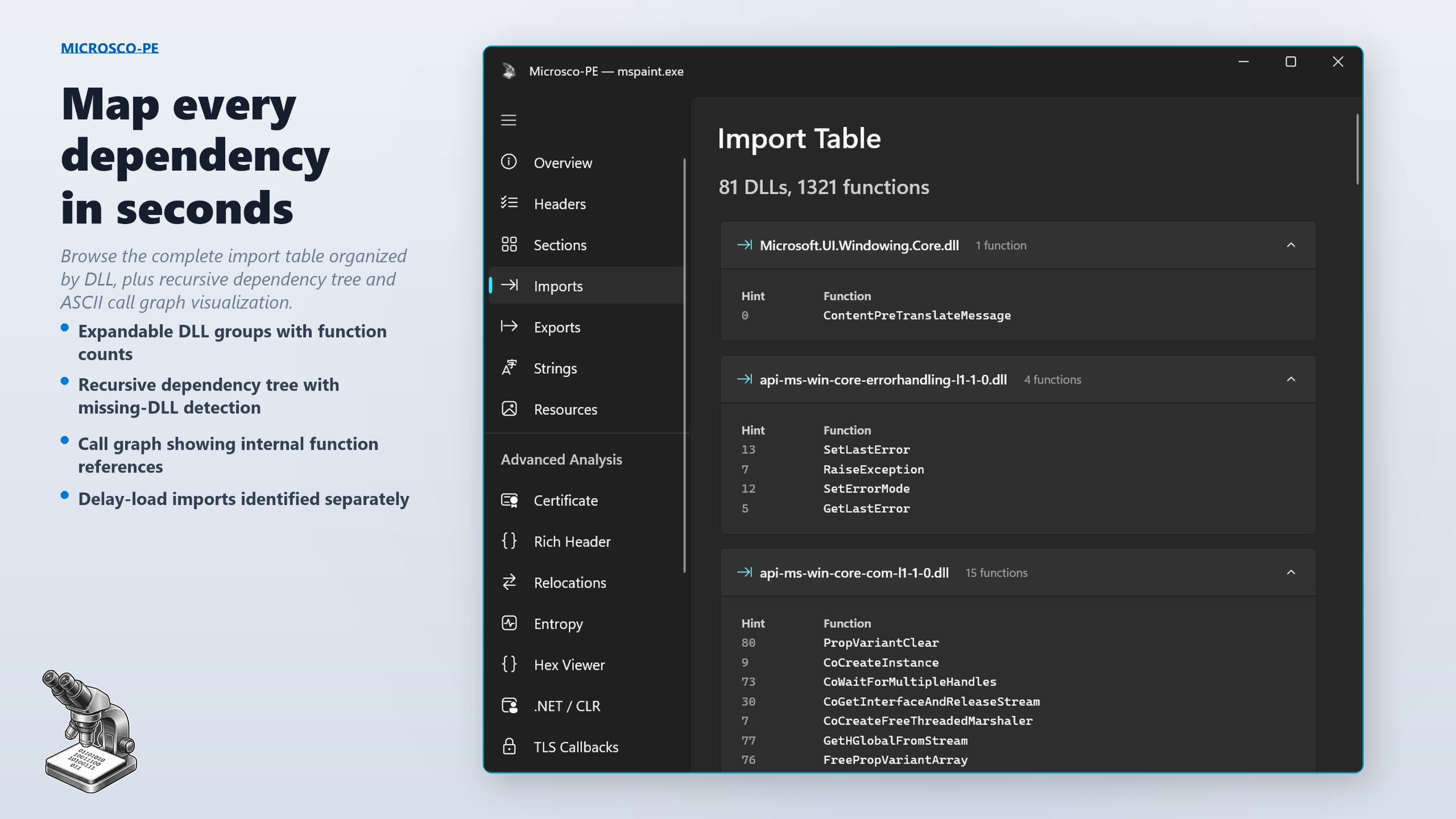The width and height of the screenshot is (1456, 819).
Task: Click the Headers checklist icon
Action: click(508, 204)
